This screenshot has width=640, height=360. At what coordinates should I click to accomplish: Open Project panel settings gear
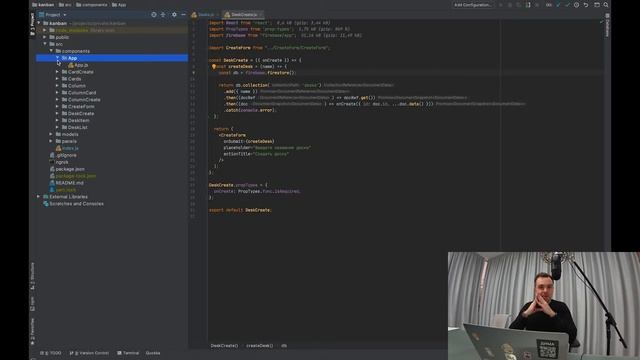coord(174,15)
